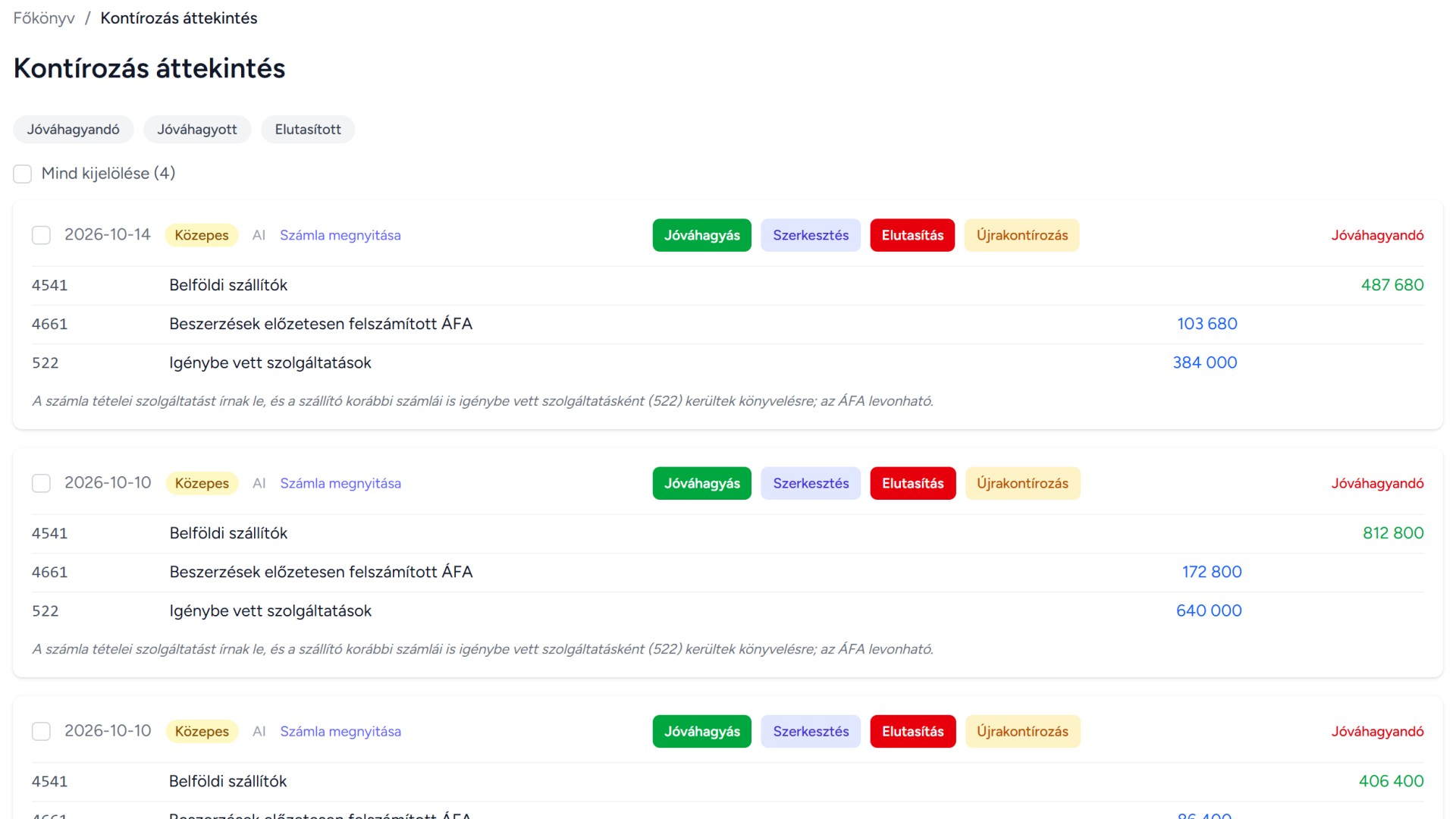Tick the checkbox of the 812 800 entry

pos(42,483)
